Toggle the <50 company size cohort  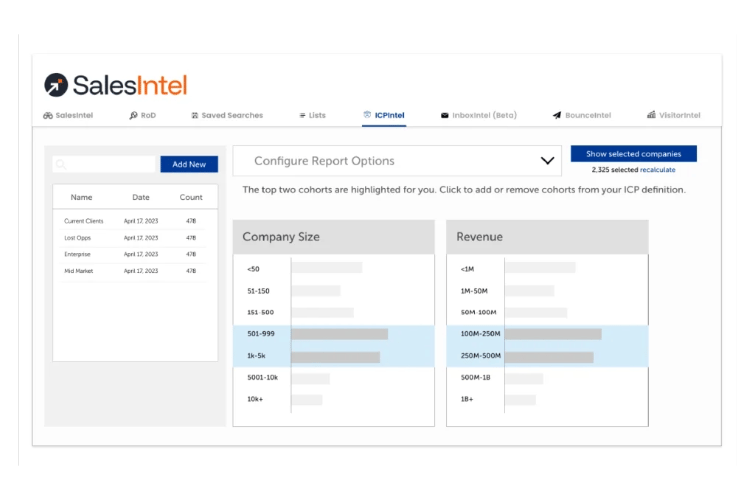[334, 269]
